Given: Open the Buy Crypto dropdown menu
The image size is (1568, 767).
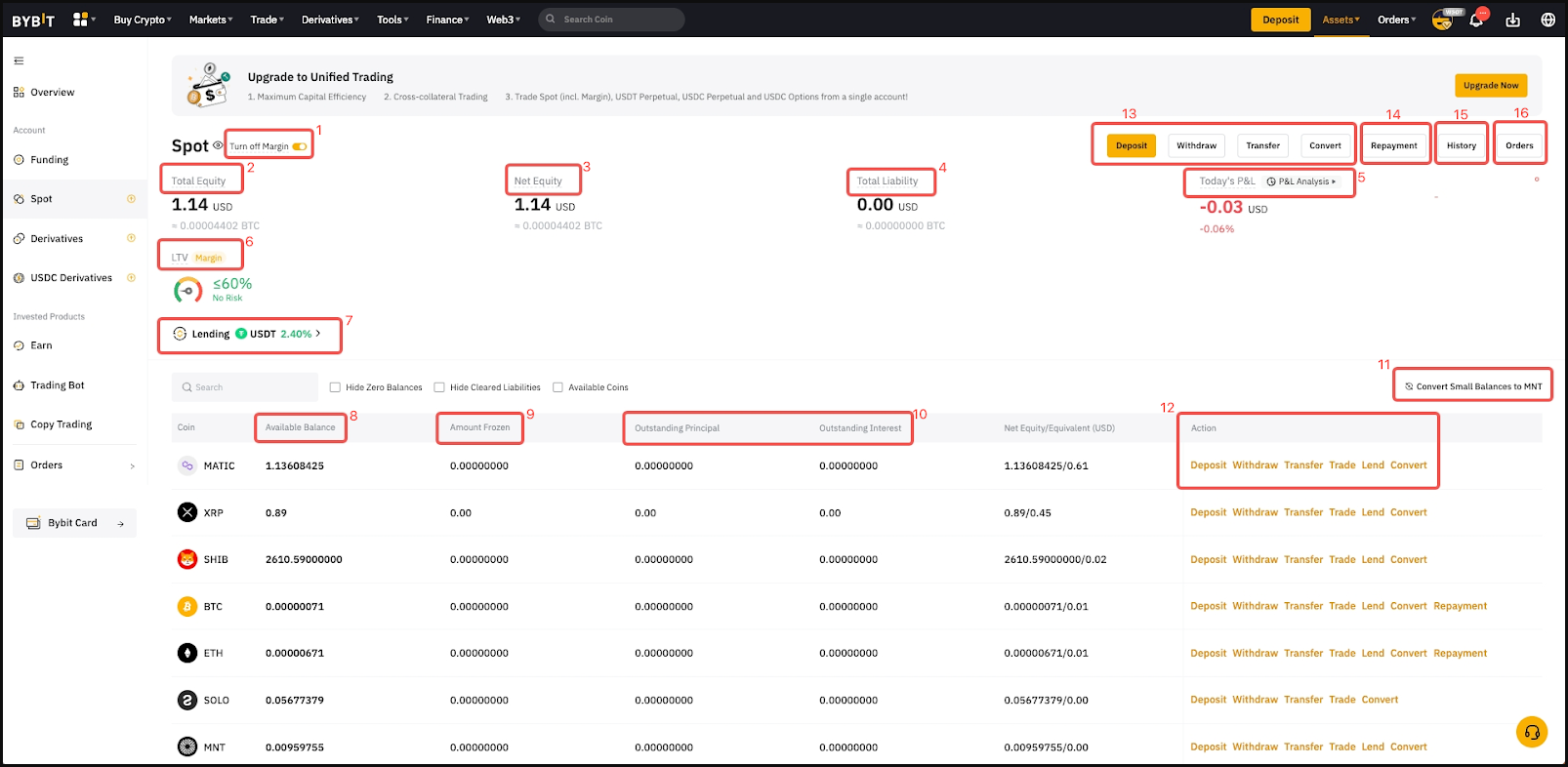Looking at the screenshot, I should point(142,20).
